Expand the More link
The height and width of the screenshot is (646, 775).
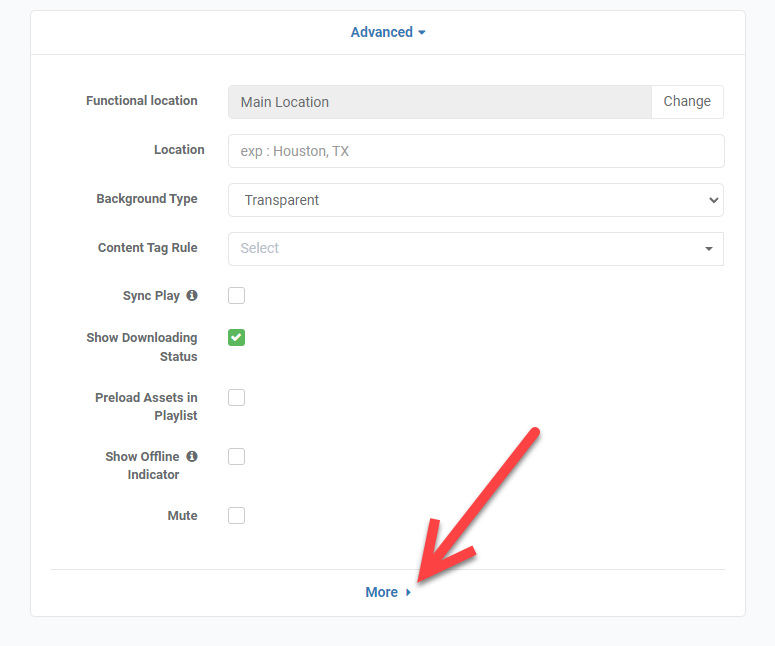(x=388, y=592)
